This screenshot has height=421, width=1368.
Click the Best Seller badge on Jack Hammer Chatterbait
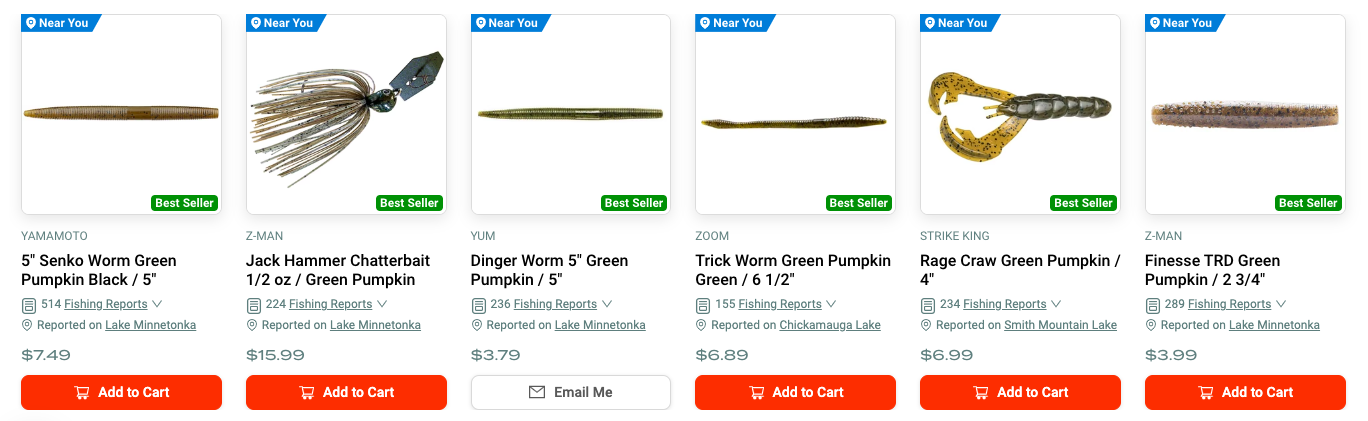[x=409, y=203]
